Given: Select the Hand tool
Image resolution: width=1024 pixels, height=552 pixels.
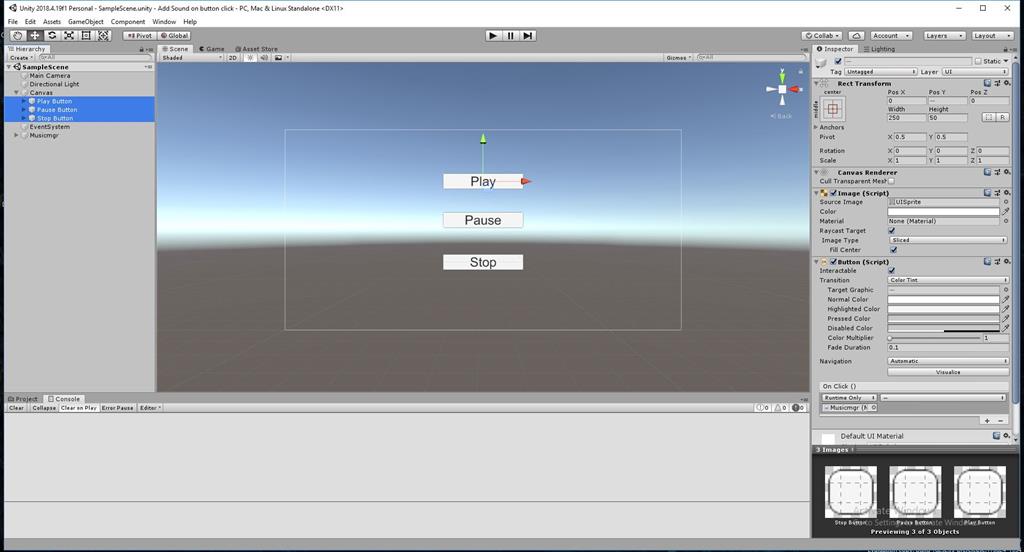Looking at the screenshot, I should [x=18, y=35].
